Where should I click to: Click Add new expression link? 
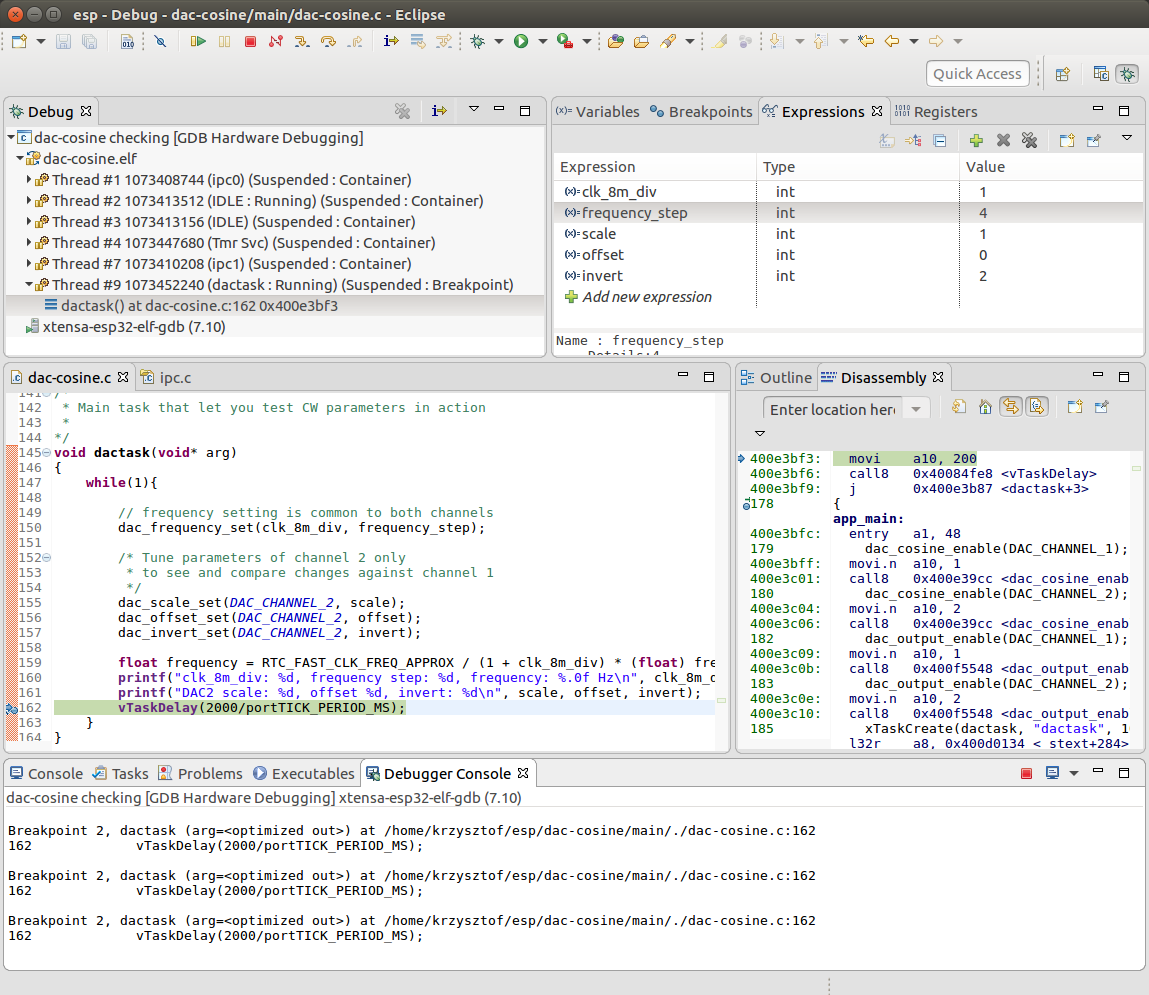pyautogui.click(x=647, y=297)
